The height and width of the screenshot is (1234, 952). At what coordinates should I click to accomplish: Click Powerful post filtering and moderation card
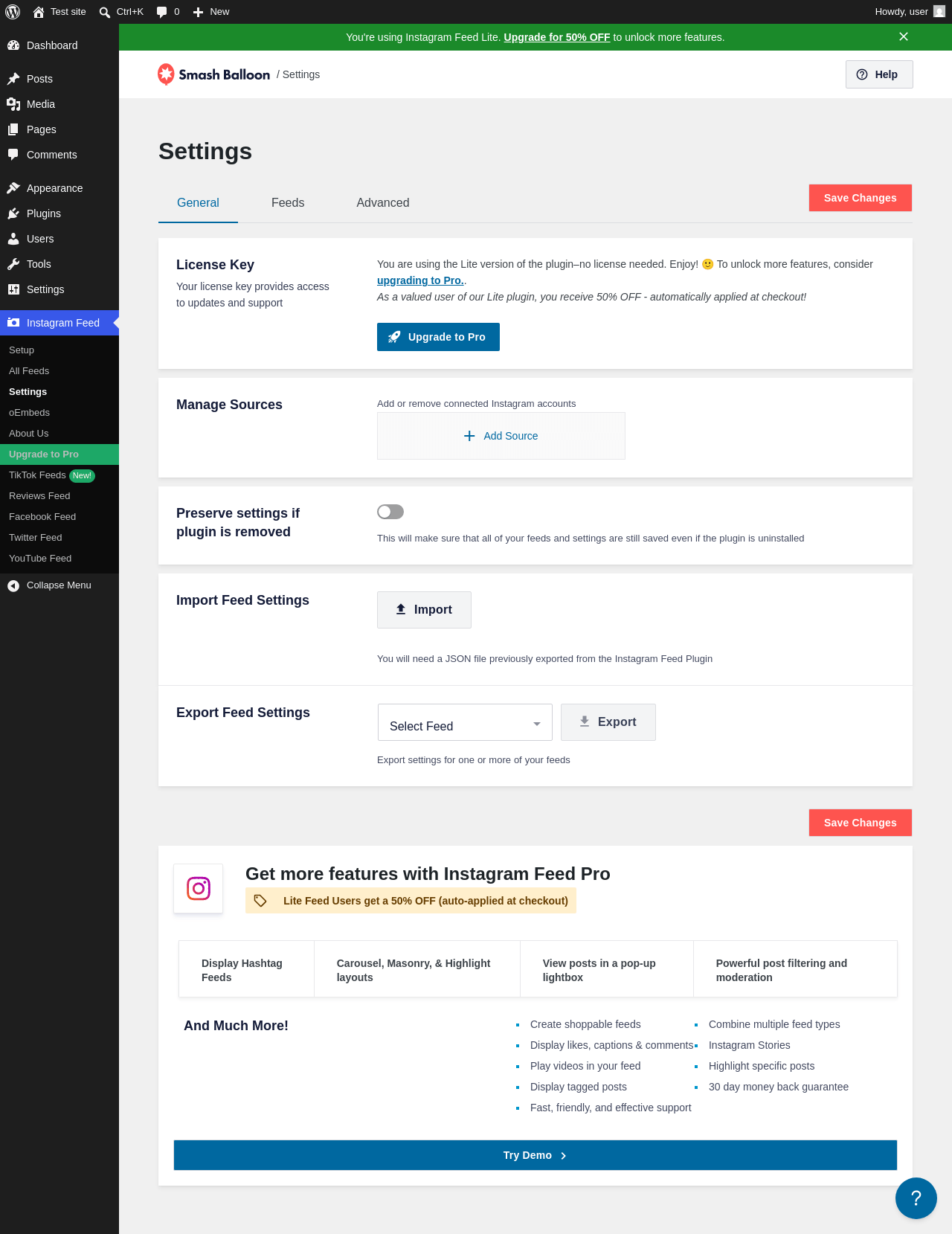tap(795, 969)
